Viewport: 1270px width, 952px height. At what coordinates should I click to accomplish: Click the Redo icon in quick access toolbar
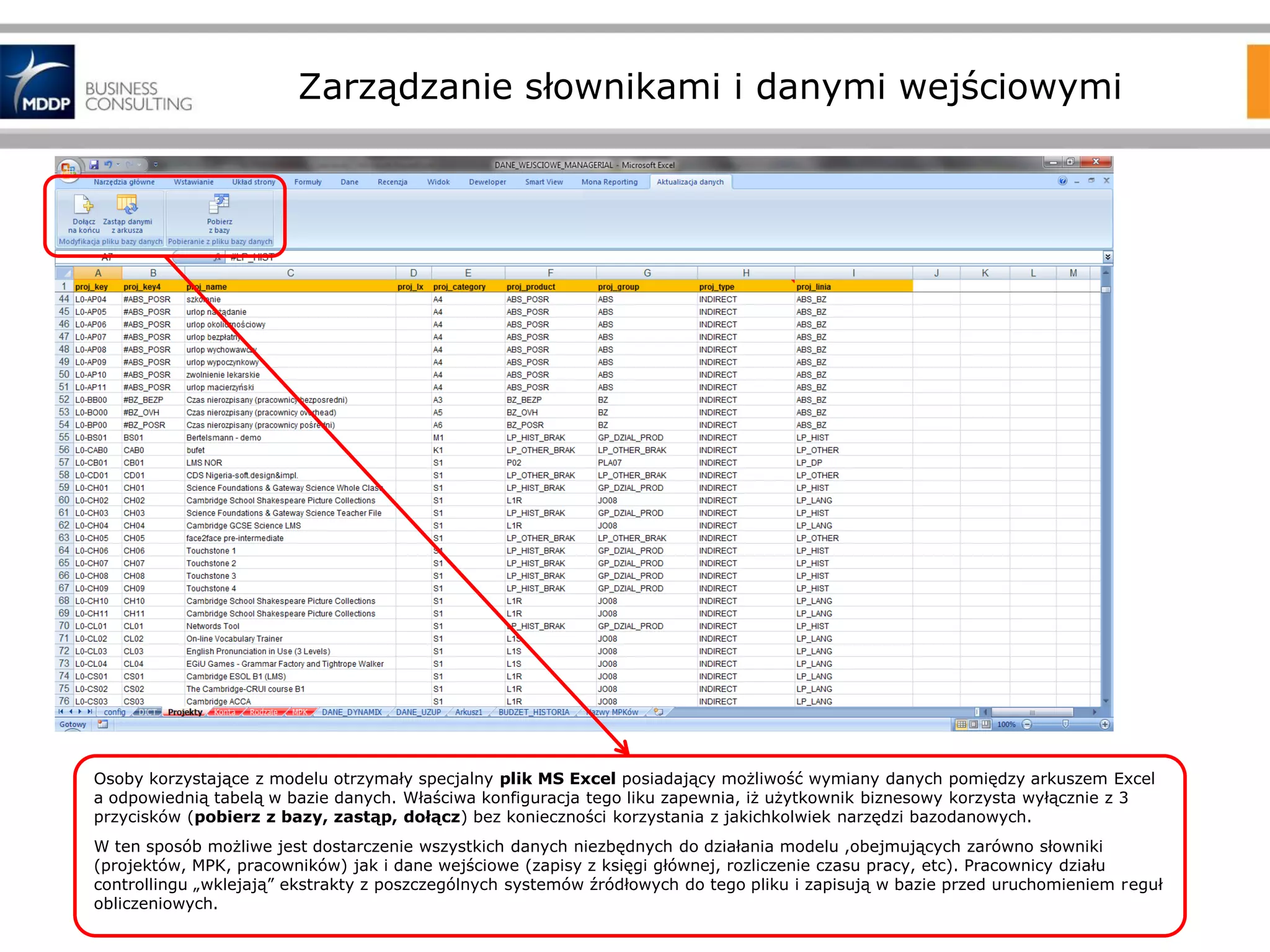[x=130, y=165]
